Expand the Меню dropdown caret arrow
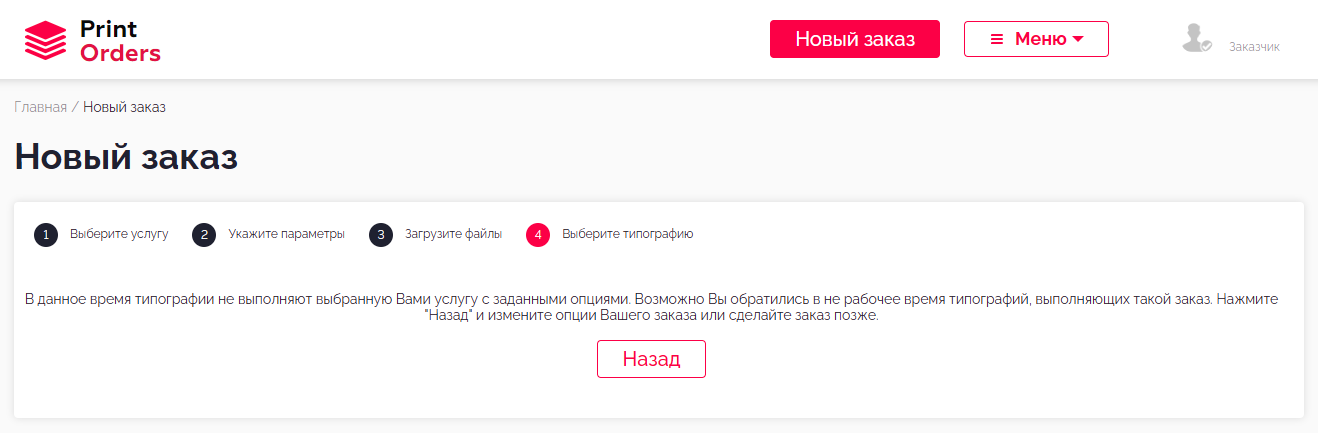This screenshot has height=433, width=1318. [1078, 39]
